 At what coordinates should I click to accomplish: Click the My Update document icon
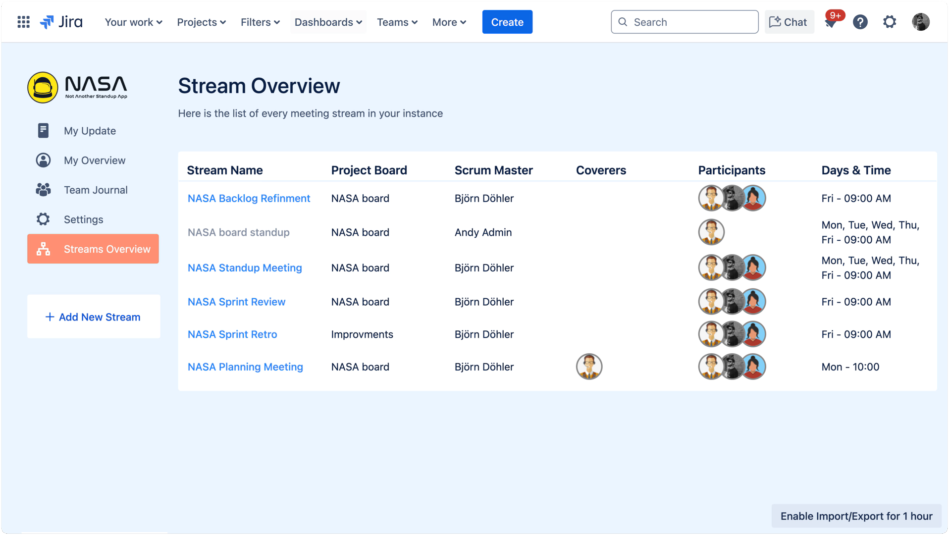43,130
